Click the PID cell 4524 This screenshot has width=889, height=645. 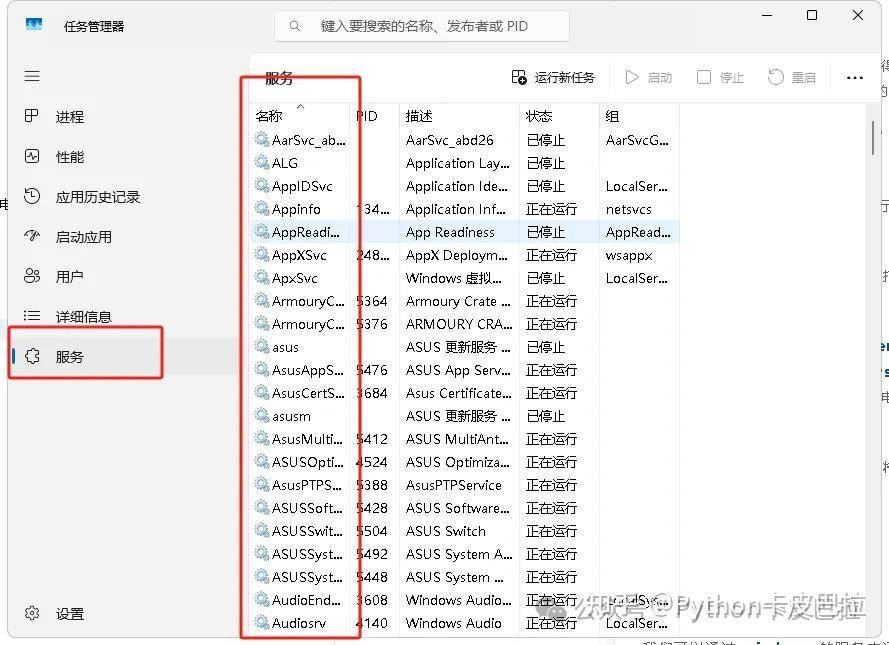pyautogui.click(x=372, y=462)
